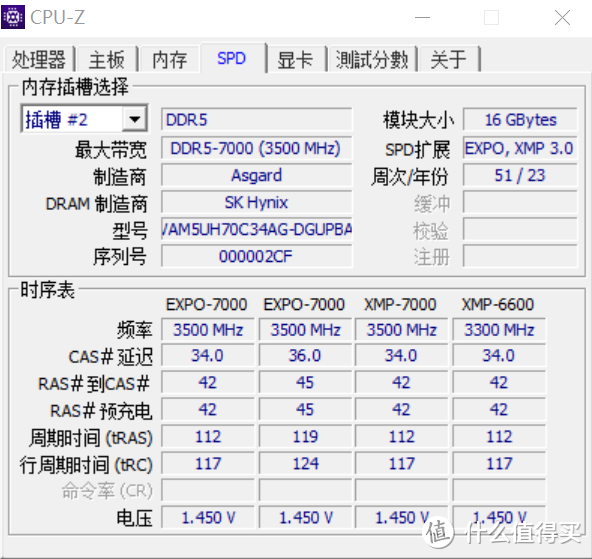Click the CPU-Z application icon in title bar
The height and width of the screenshot is (559, 592).
13,17
